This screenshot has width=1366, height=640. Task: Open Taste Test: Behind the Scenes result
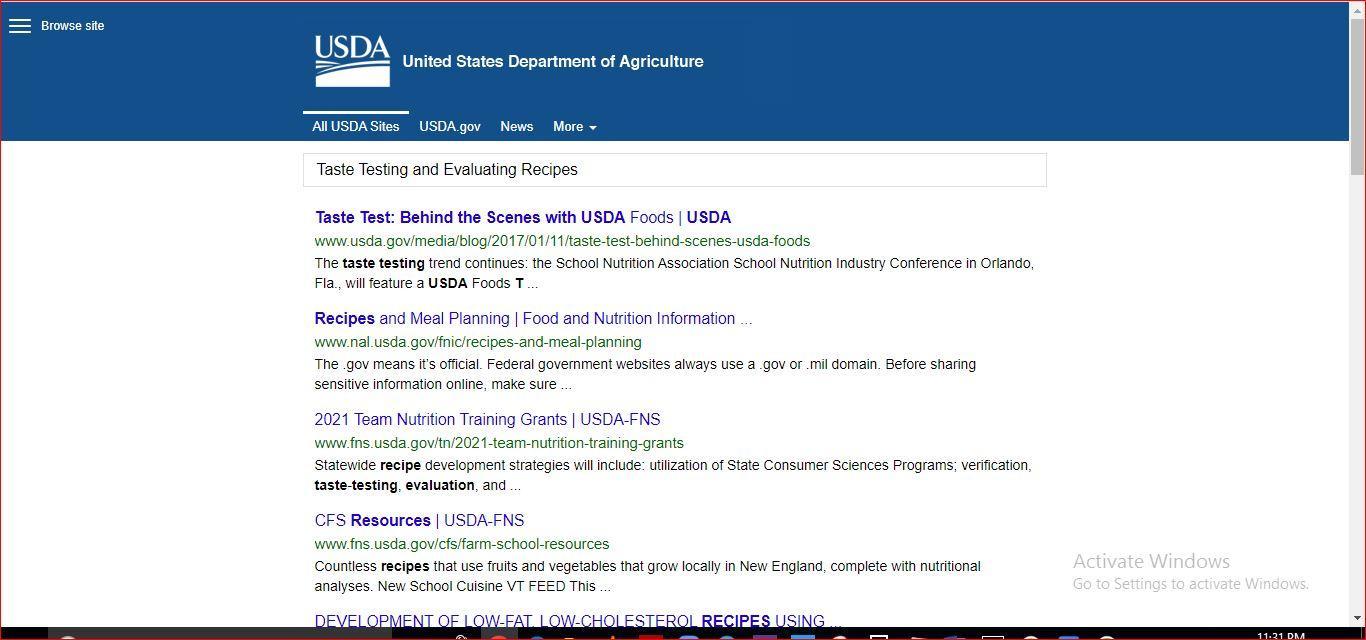pyautogui.click(x=523, y=218)
